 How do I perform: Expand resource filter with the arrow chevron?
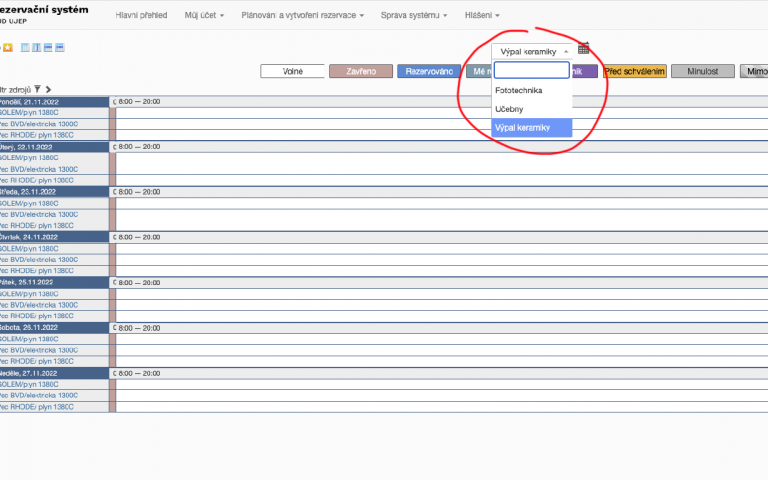coord(48,89)
